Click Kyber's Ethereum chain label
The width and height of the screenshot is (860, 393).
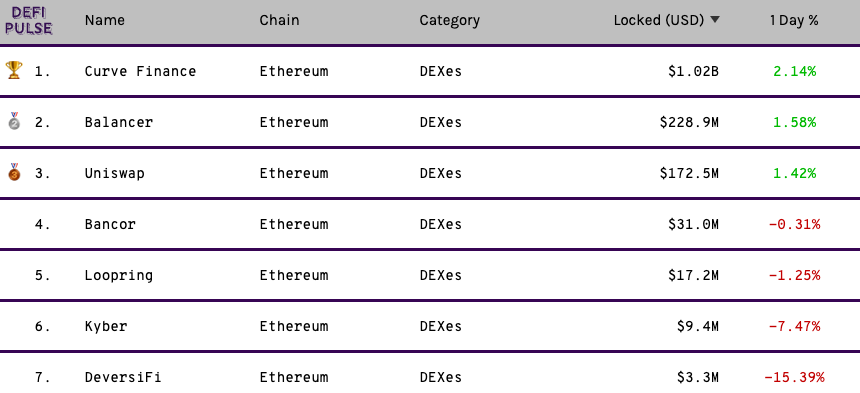(x=294, y=326)
